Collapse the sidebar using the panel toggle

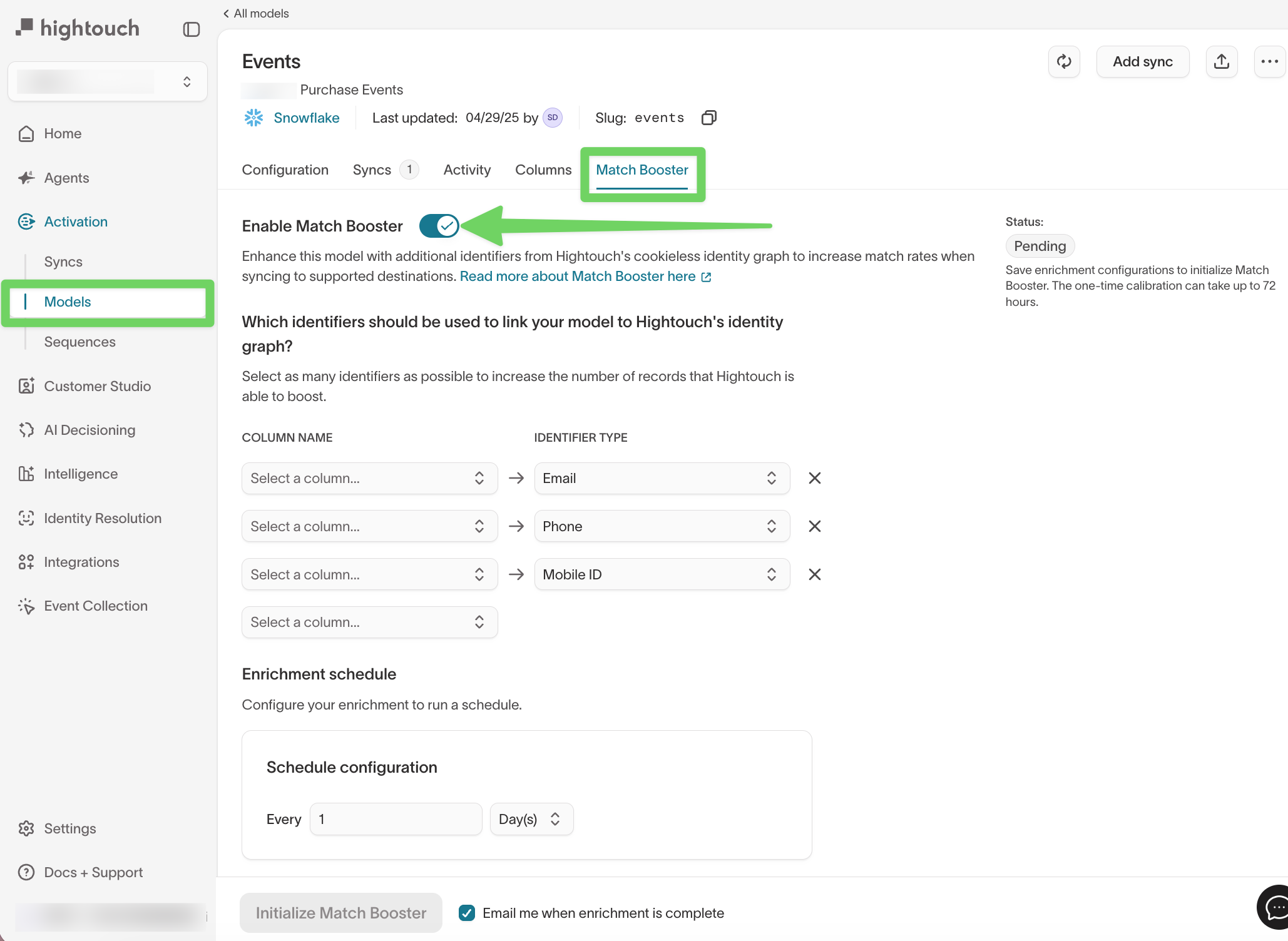191,29
